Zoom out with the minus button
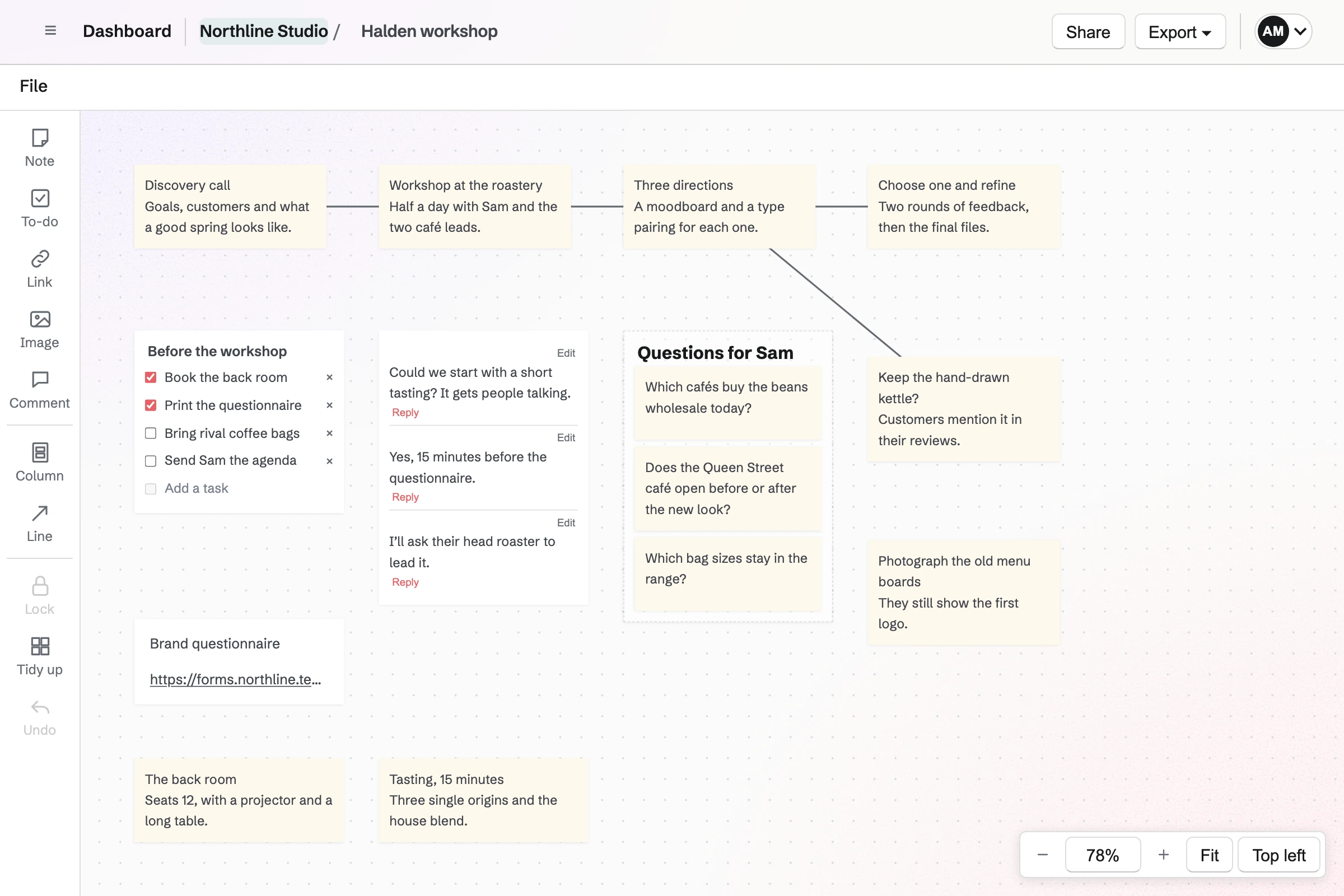This screenshot has width=1344, height=896. [1042, 855]
